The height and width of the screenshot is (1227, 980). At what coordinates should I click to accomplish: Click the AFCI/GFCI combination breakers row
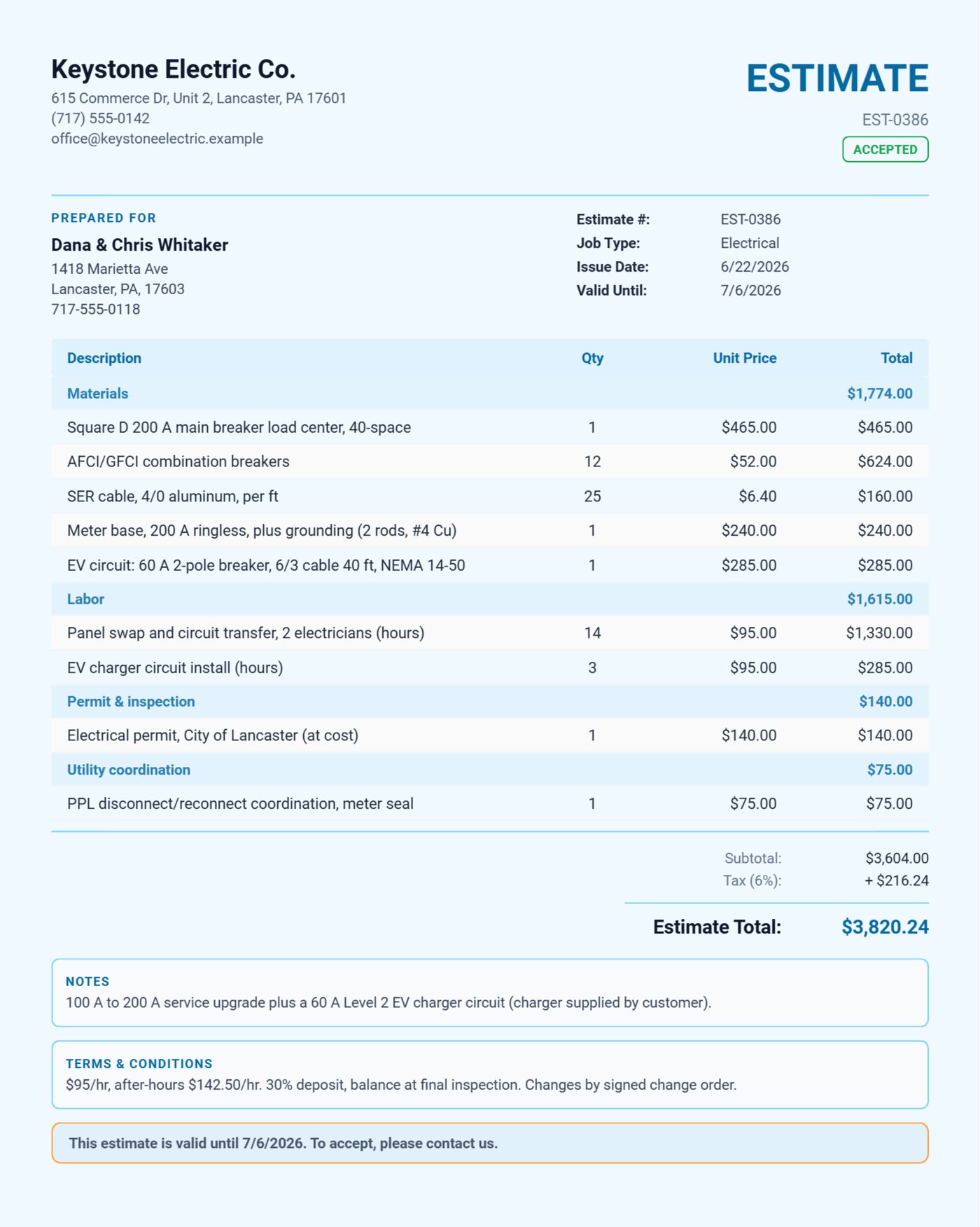click(x=490, y=462)
